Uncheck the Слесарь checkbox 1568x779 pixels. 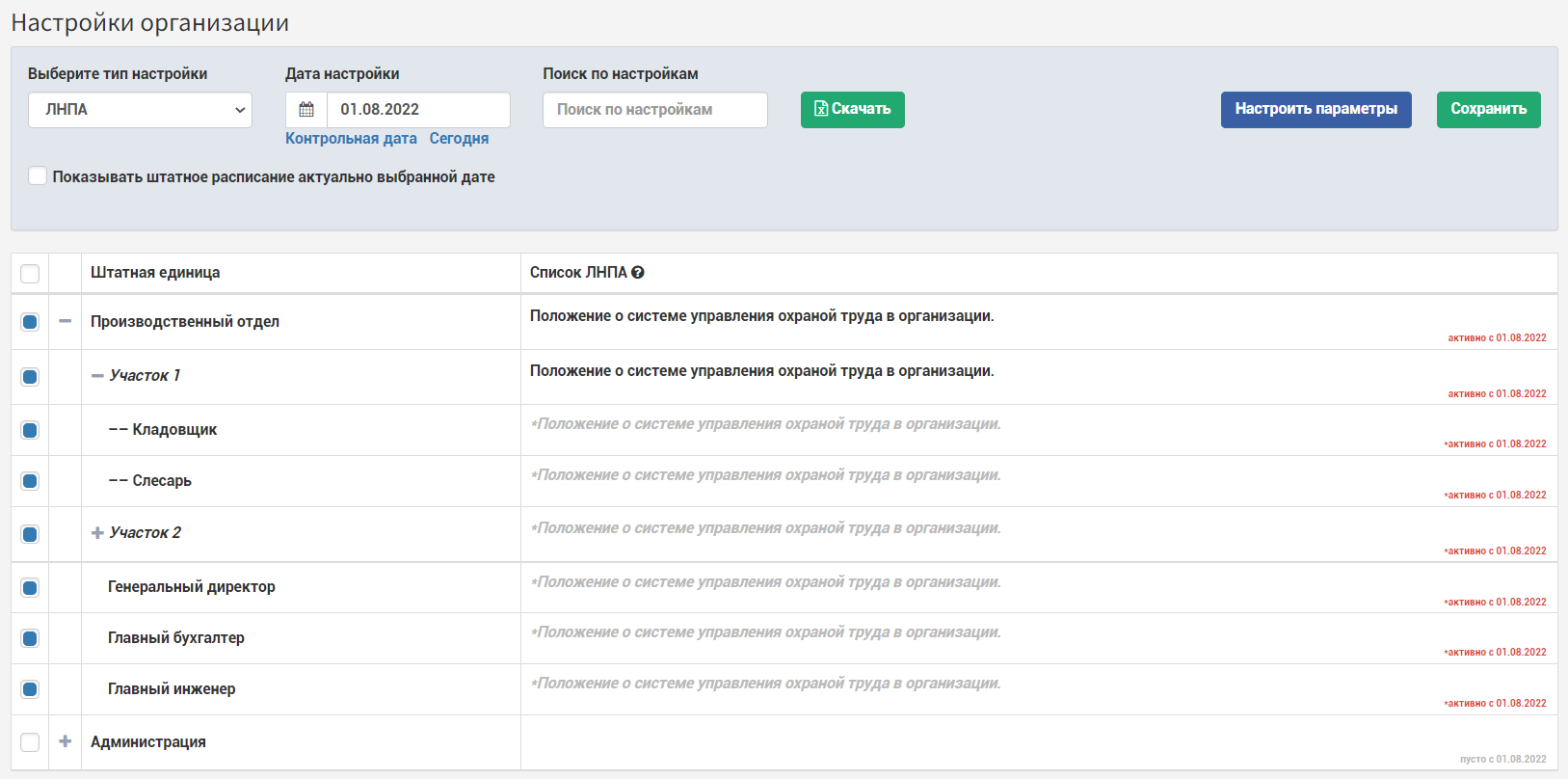point(30,481)
